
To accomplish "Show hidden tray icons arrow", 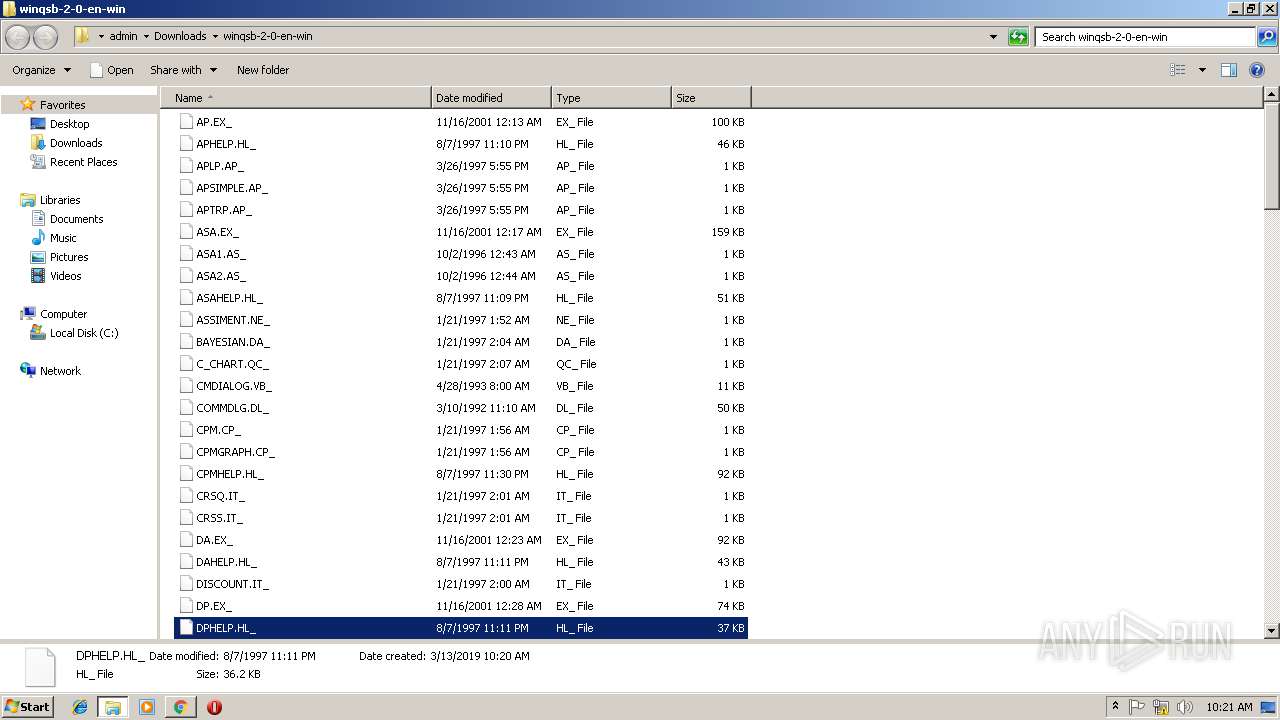I will point(1115,707).
